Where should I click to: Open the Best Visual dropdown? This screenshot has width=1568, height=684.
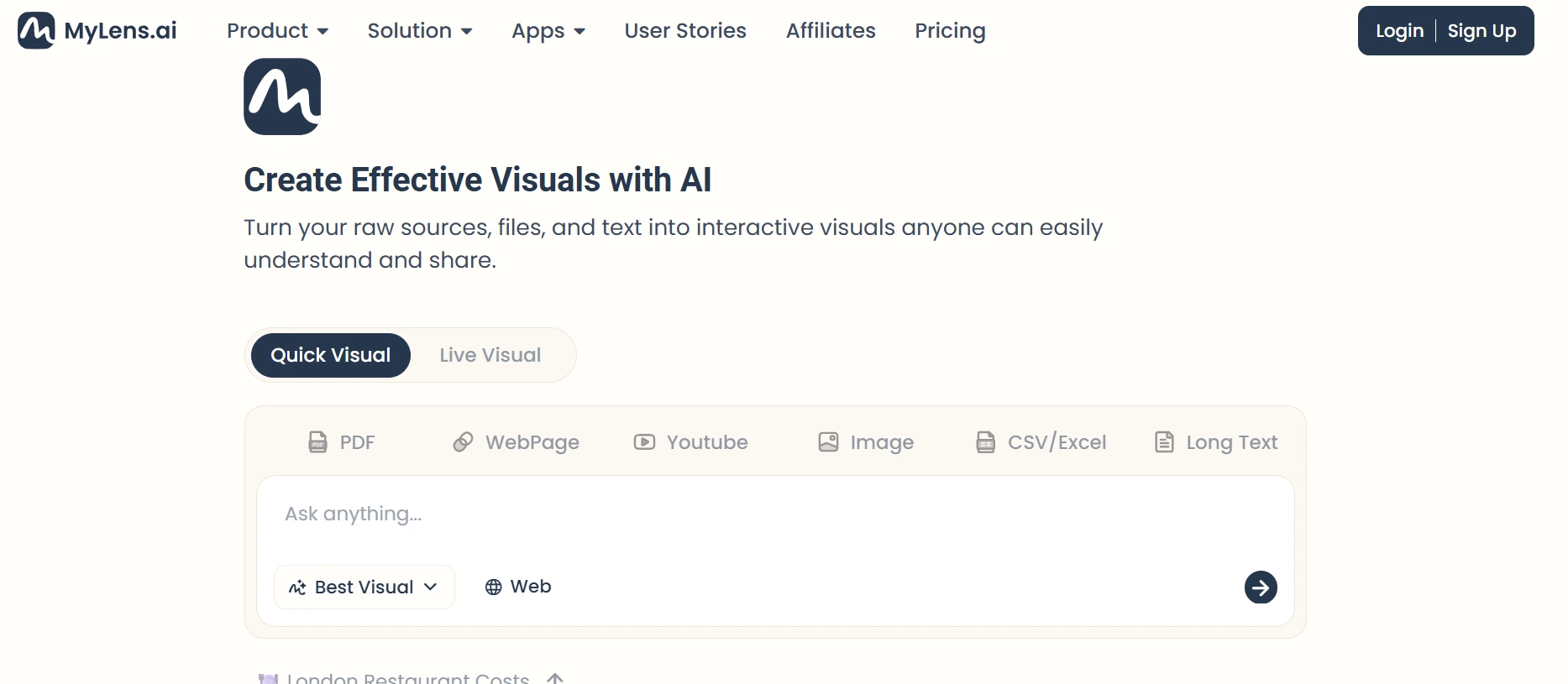[364, 587]
